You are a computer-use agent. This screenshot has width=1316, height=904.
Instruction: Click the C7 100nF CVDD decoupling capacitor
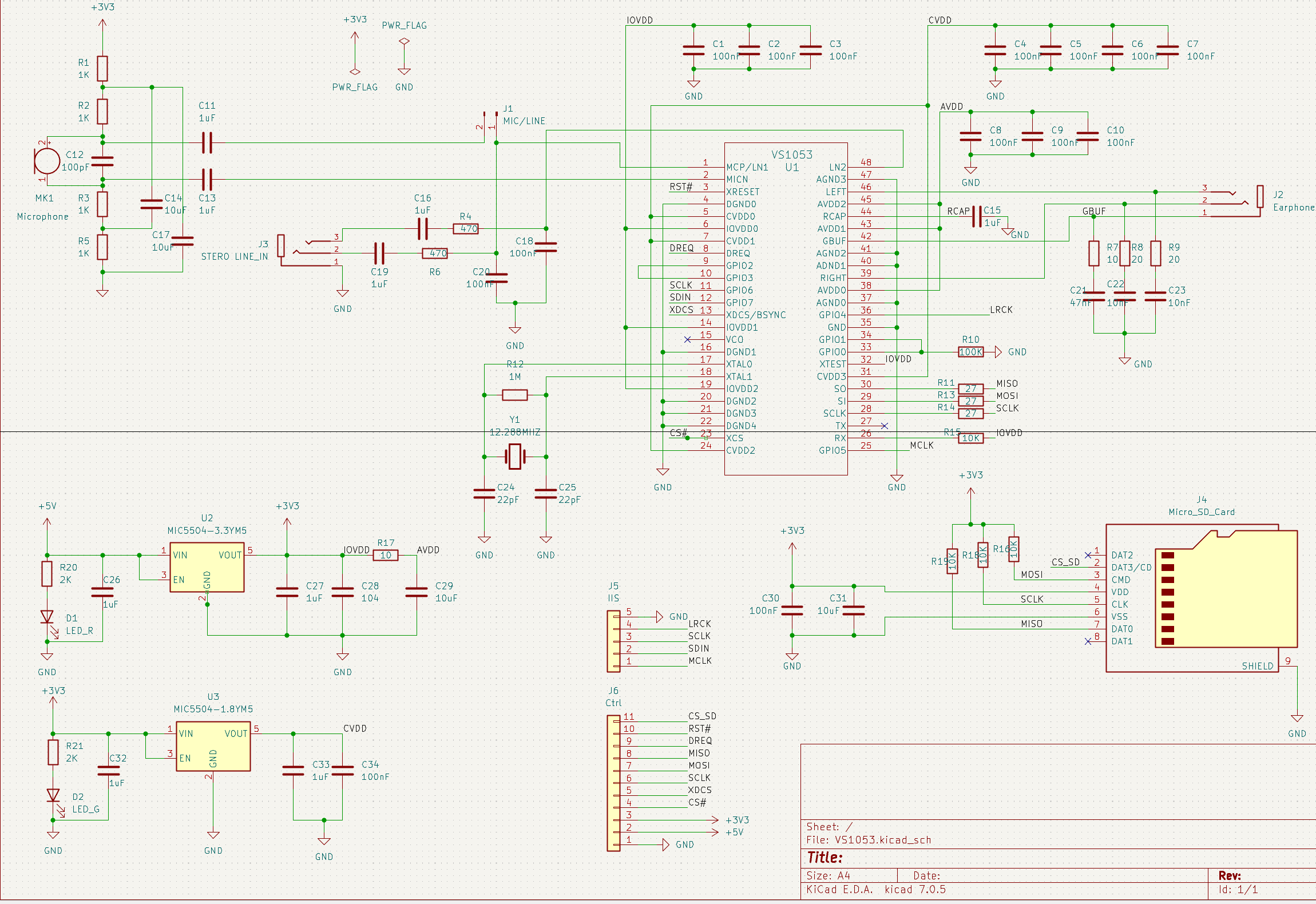1168,50
